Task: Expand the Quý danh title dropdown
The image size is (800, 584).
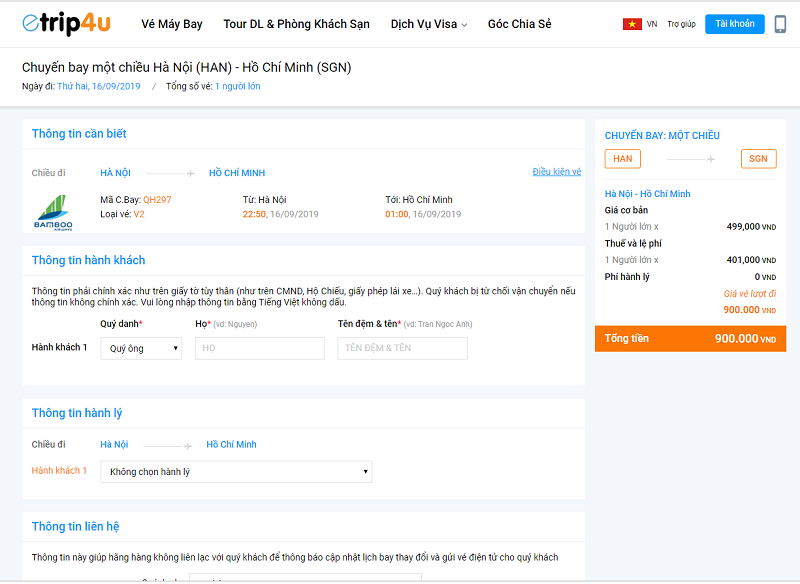Action: click(x=141, y=348)
